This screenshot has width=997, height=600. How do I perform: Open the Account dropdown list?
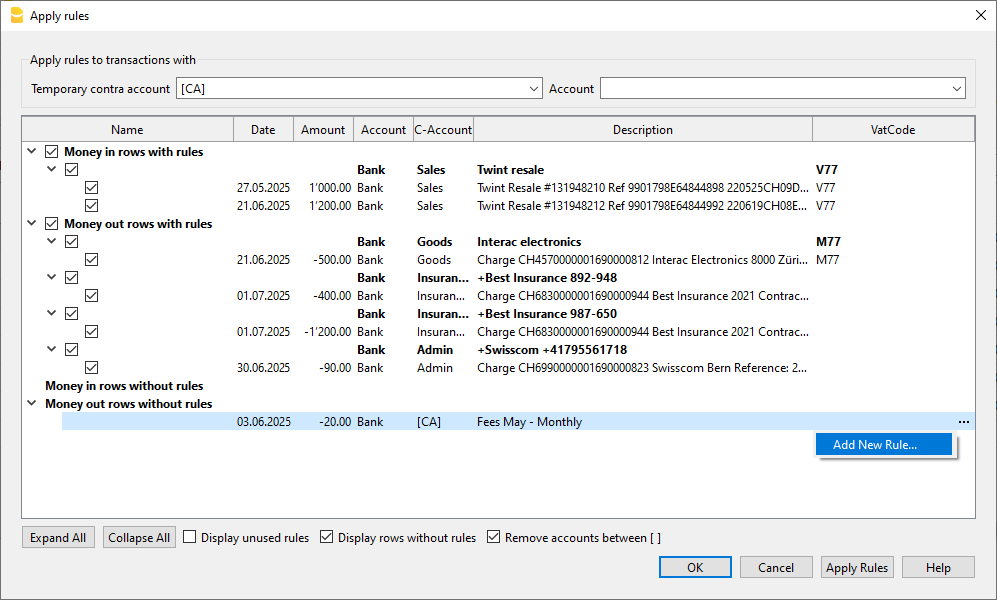[x=957, y=89]
